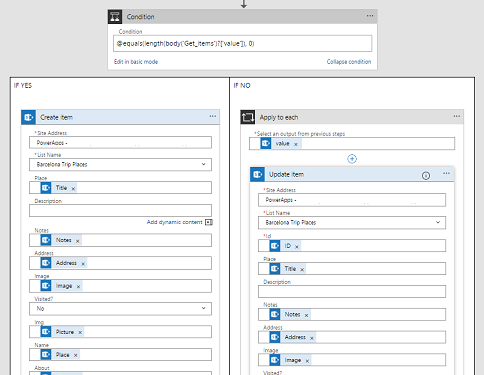Viewport: 484px width, 375px height.
Task: Remove the value token from Apply to each
Action: (295, 144)
